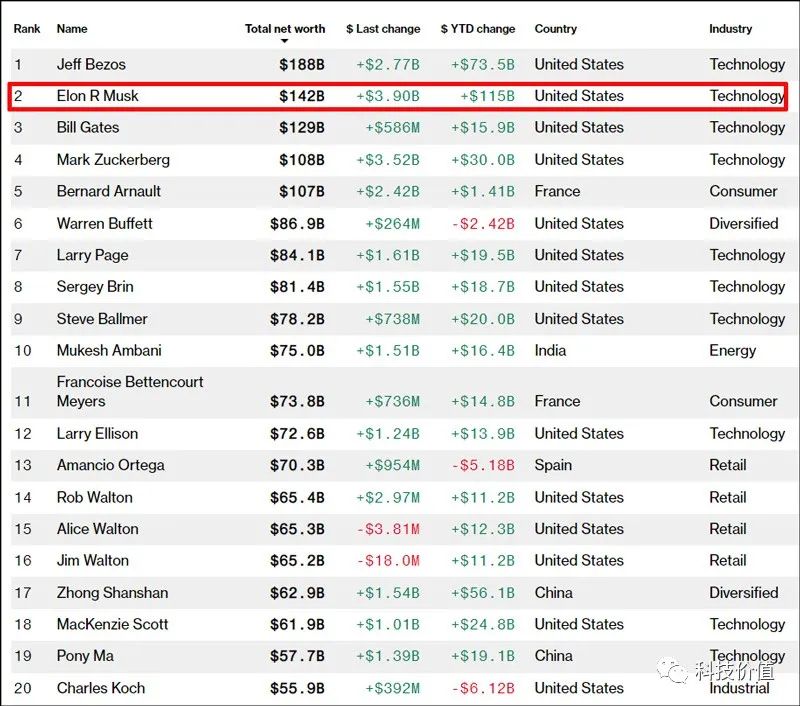The height and width of the screenshot is (706, 800).
Task: Click the sort arrow under Total net worth
Action: click(285, 41)
